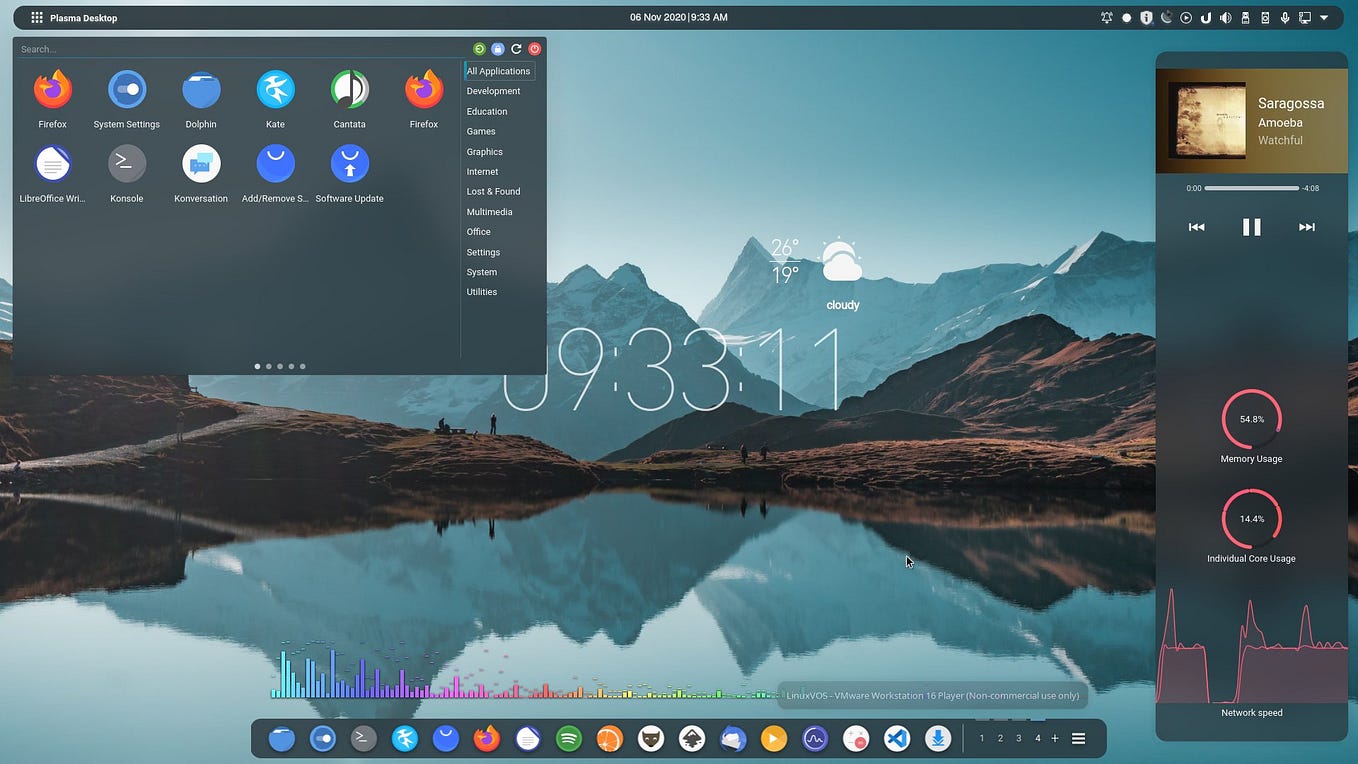Open Konversation from the launcher grid

tap(200, 163)
